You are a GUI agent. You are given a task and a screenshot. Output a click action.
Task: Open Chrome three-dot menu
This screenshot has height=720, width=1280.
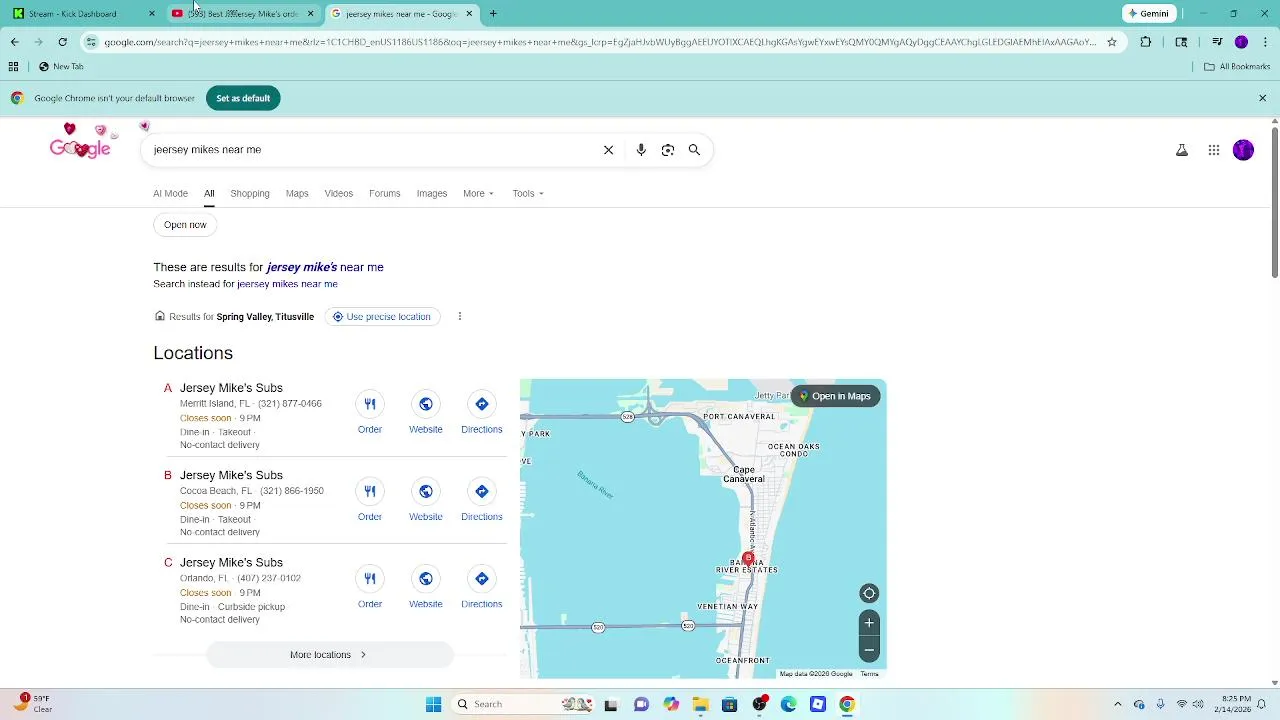pos(1264,42)
